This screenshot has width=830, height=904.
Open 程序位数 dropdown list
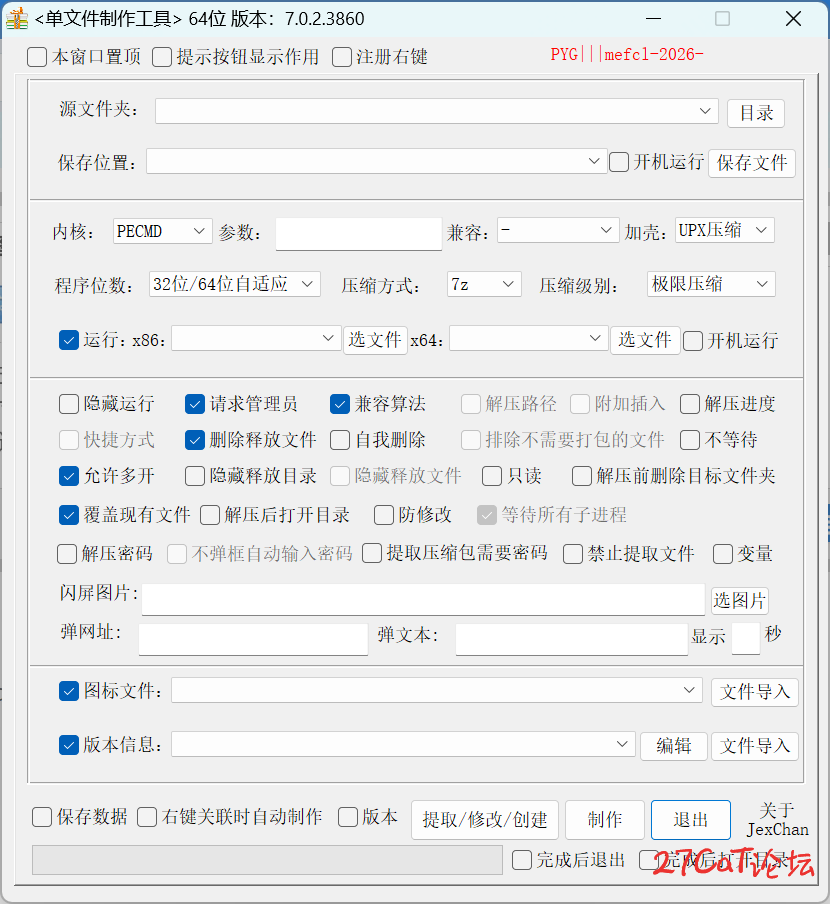pyautogui.click(x=235, y=284)
